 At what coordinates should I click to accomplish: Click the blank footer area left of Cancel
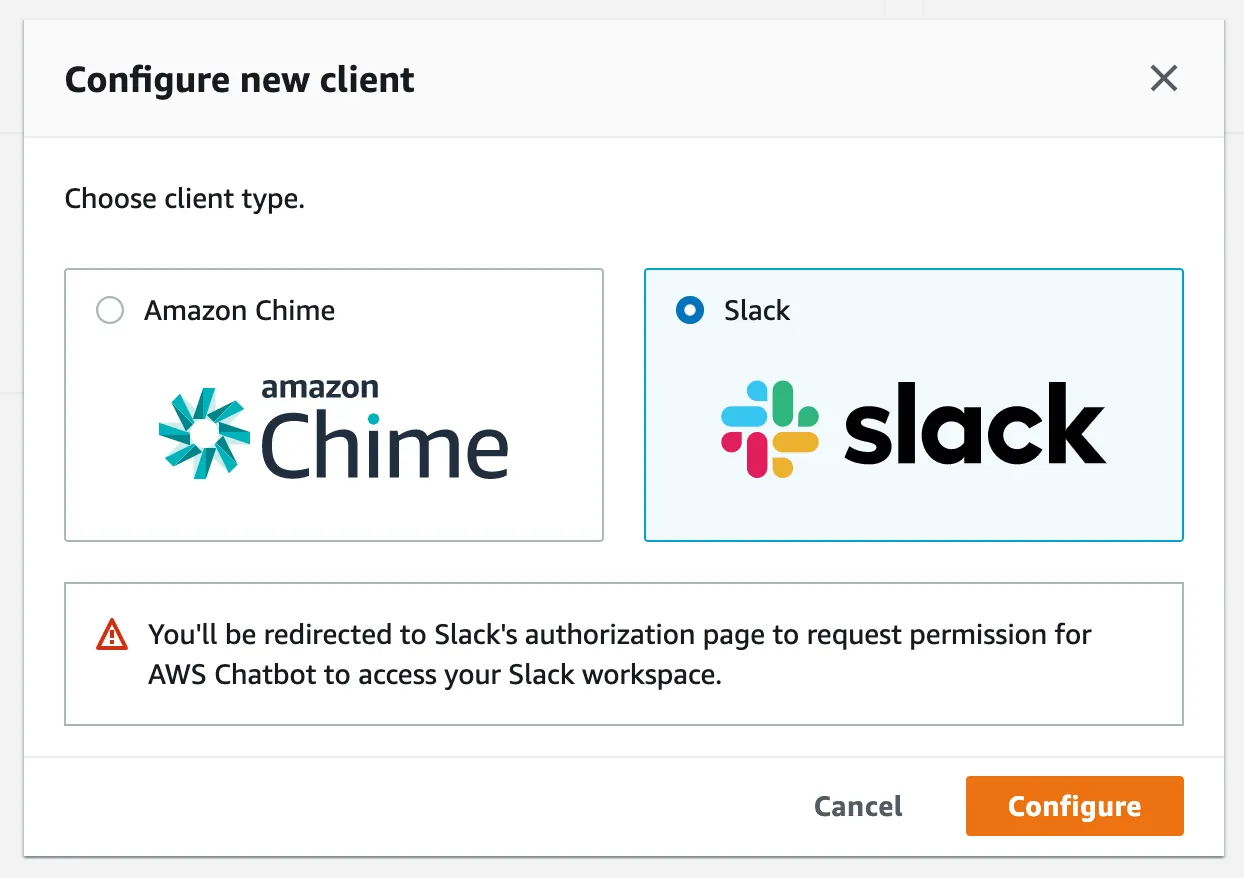(x=400, y=806)
